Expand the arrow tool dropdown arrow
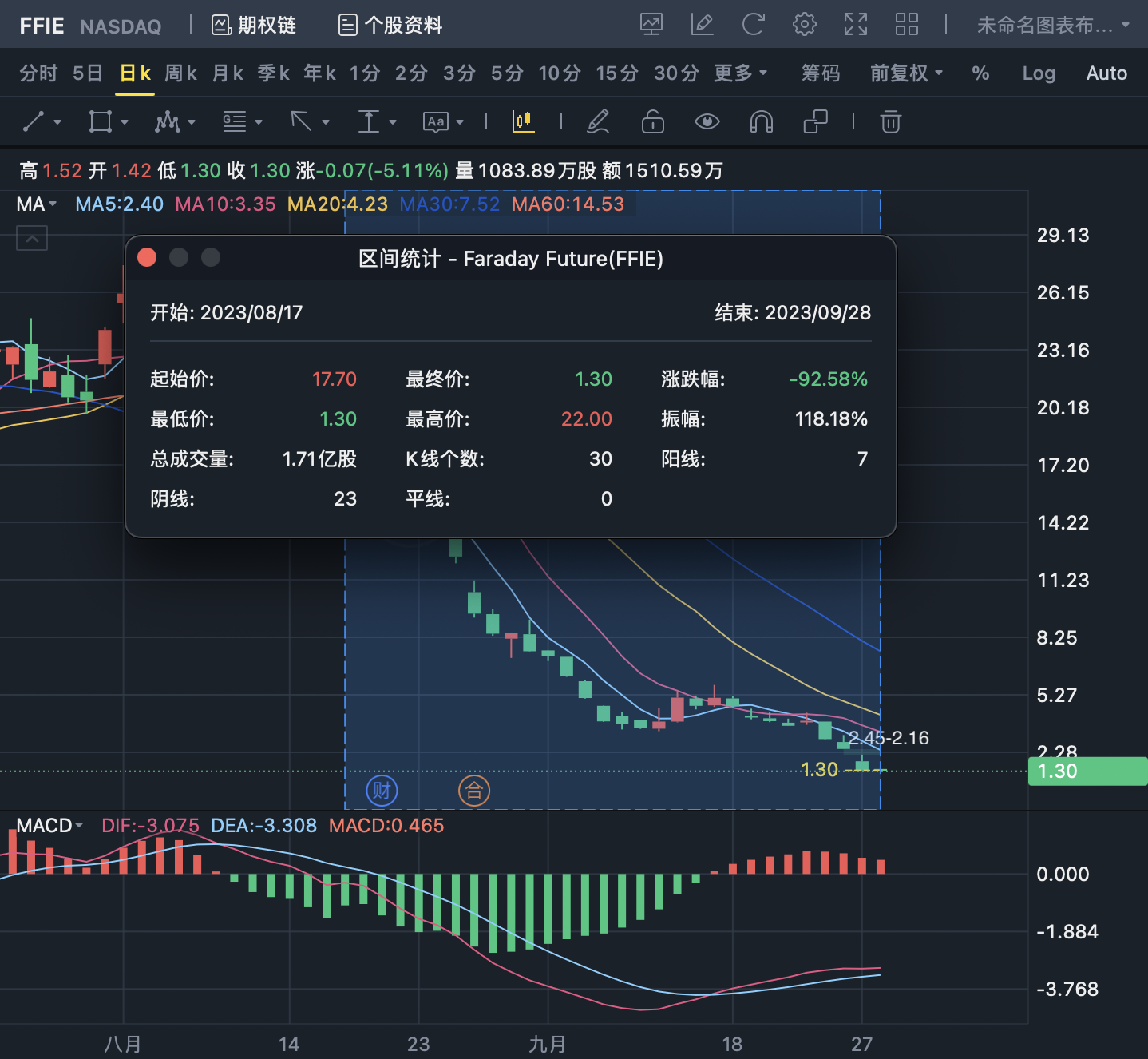 pos(326,122)
